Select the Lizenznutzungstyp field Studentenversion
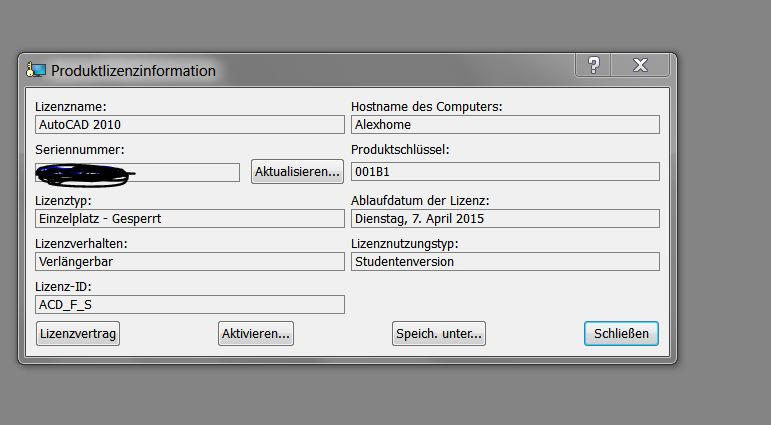 (505, 261)
